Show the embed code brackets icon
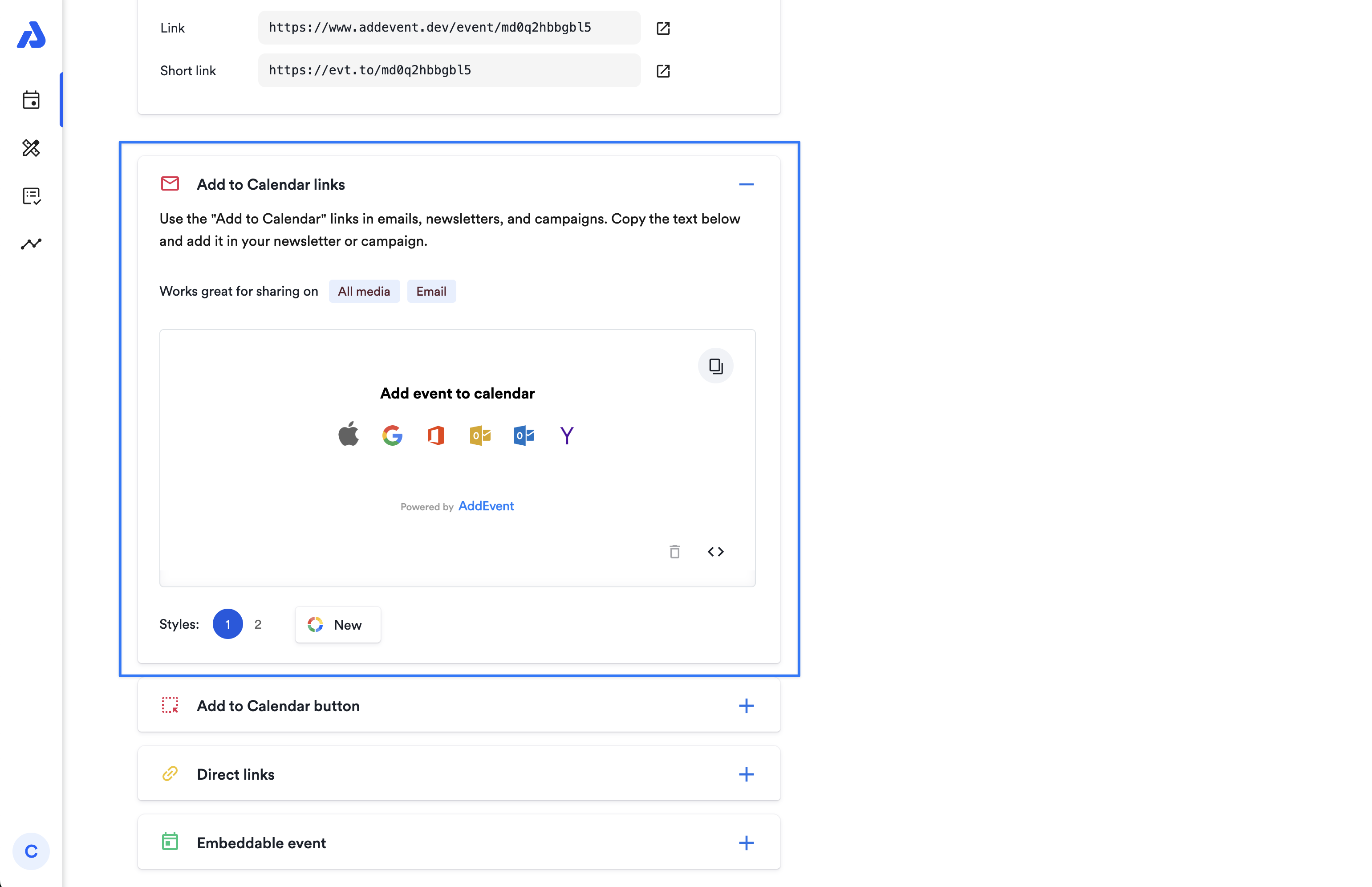The width and height of the screenshot is (1372, 887). 715,552
